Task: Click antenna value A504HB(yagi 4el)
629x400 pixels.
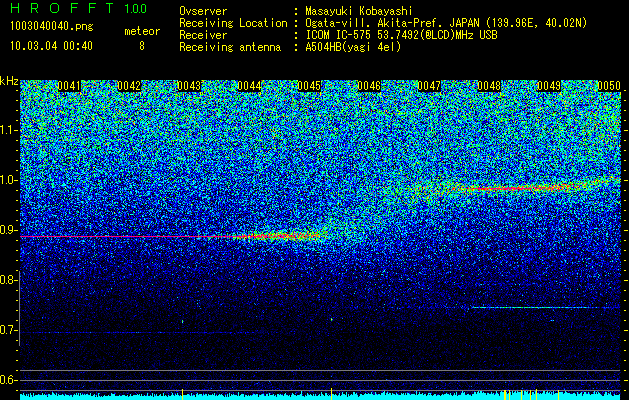Action: (353, 47)
